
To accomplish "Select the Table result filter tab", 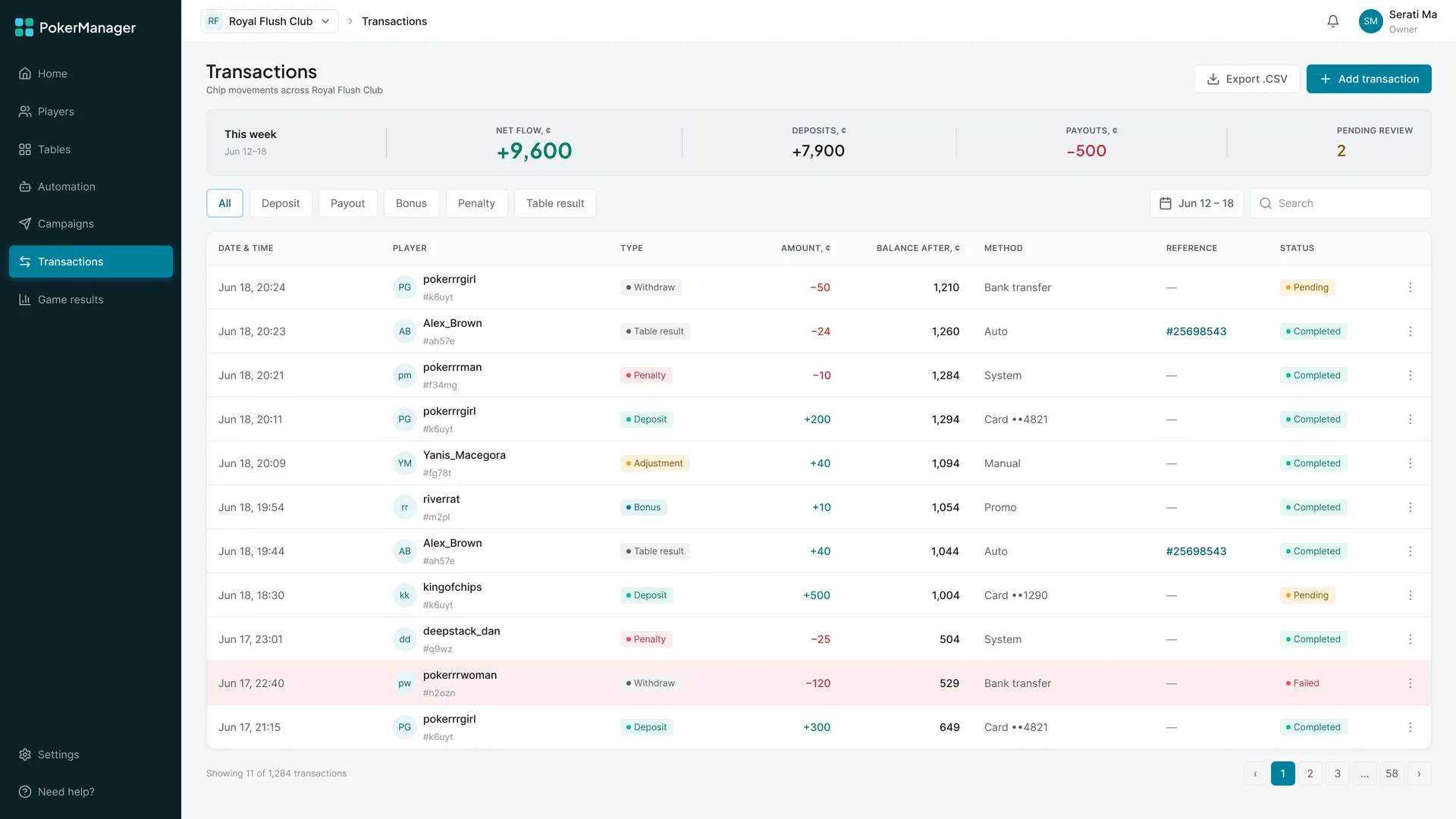I will tap(555, 203).
